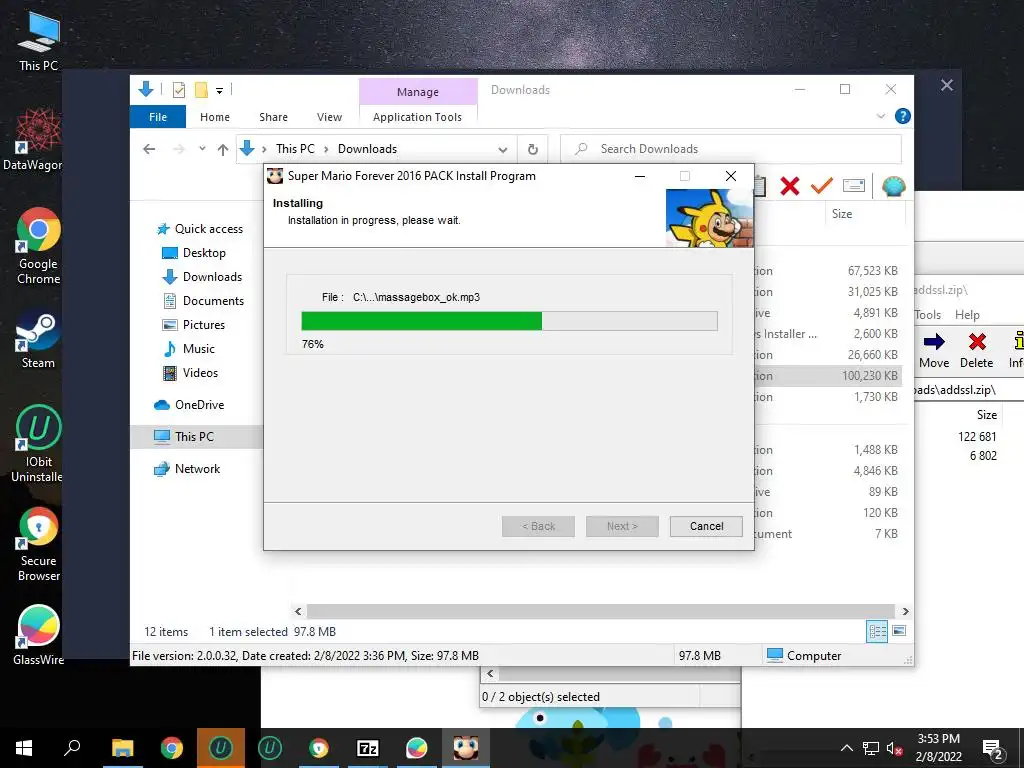This screenshot has height=768, width=1024.
Task: Collapse the ribbon chevron
Action: 880,116
